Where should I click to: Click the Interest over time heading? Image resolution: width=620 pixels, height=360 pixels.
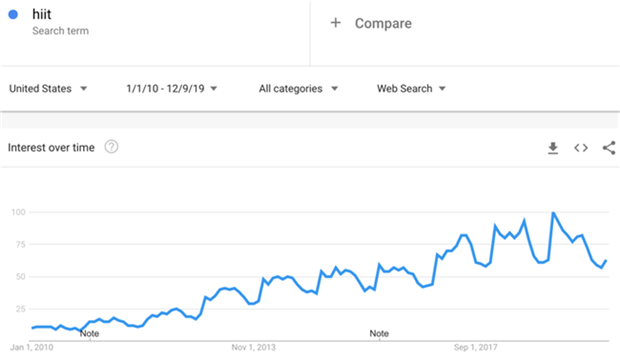pyautogui.click(x=51, y=148)
